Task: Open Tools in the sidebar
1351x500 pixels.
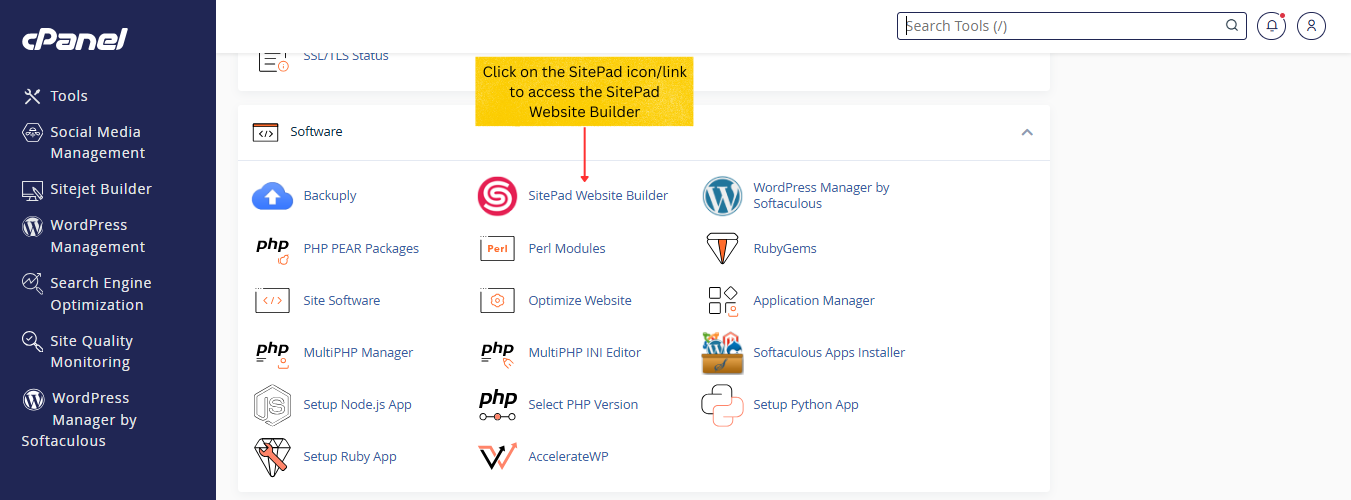Action: point(69,96)
